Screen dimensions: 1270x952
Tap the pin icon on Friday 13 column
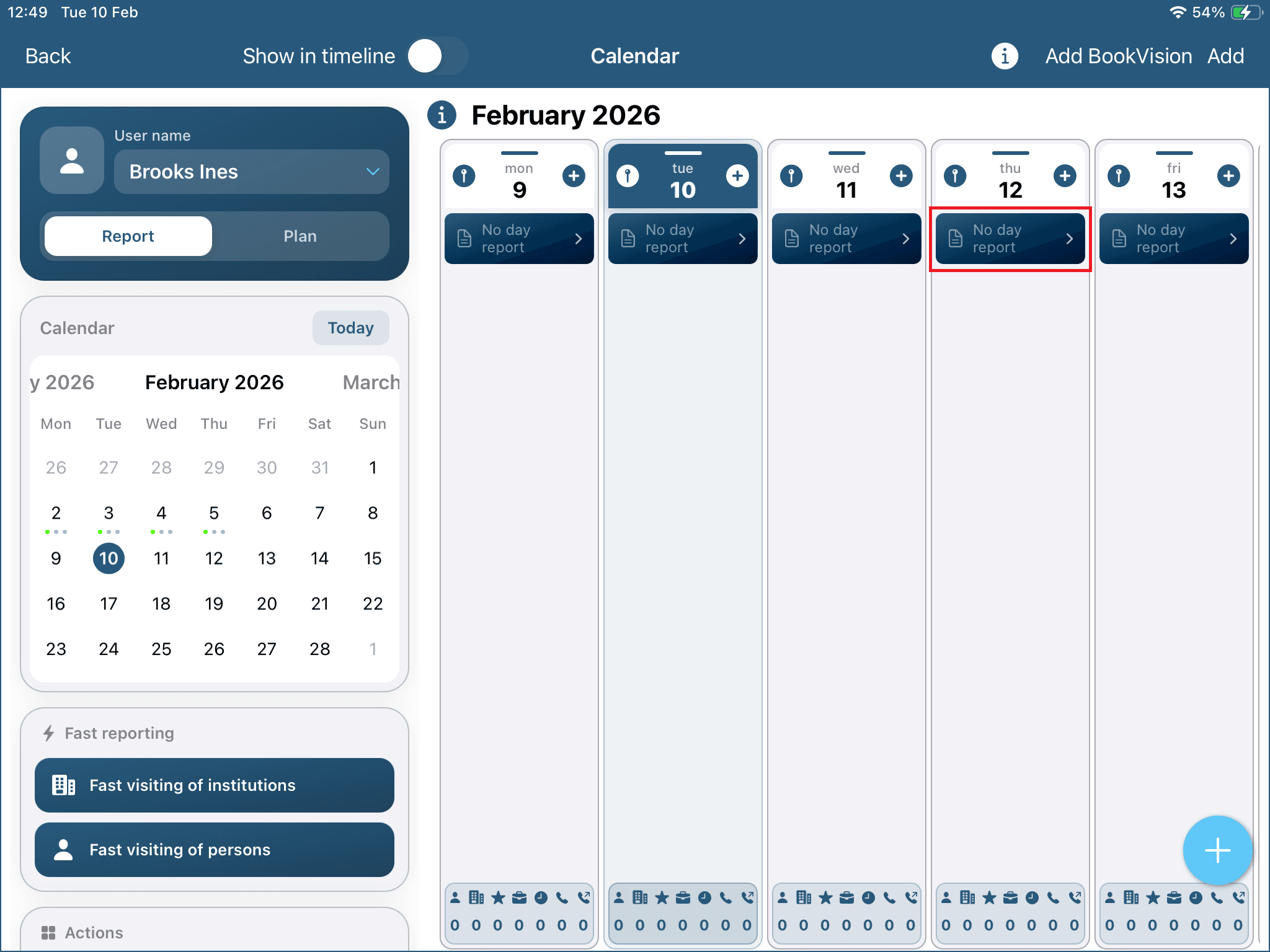click(x=1119, y=176)
